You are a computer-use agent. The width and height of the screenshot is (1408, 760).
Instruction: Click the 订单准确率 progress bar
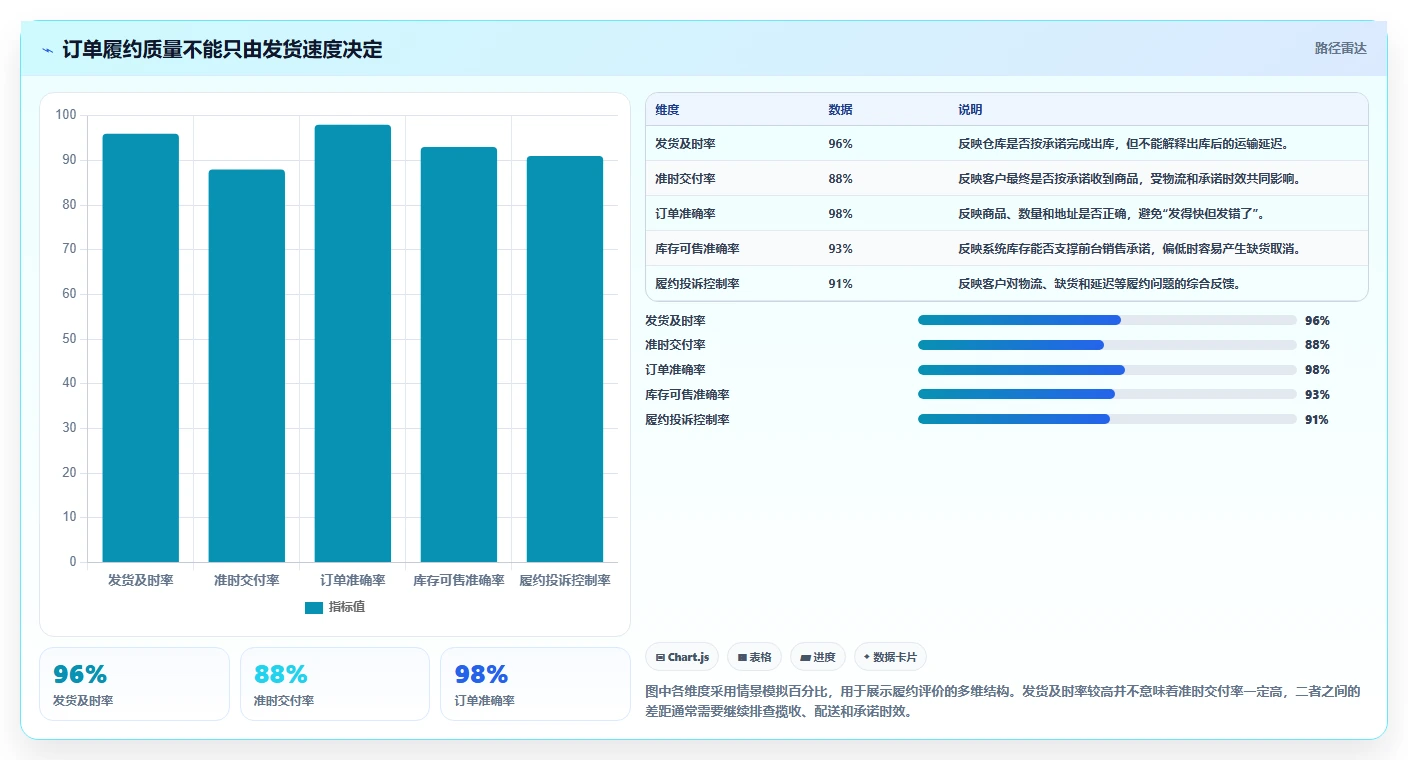pos(1107,370)
